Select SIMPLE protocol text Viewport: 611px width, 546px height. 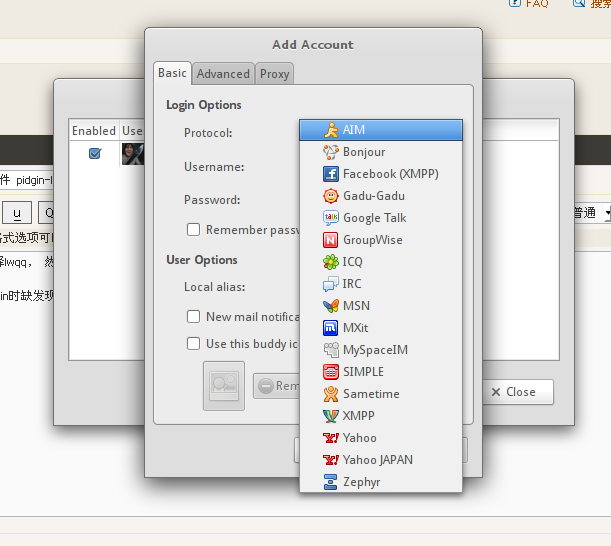(363, 372)
